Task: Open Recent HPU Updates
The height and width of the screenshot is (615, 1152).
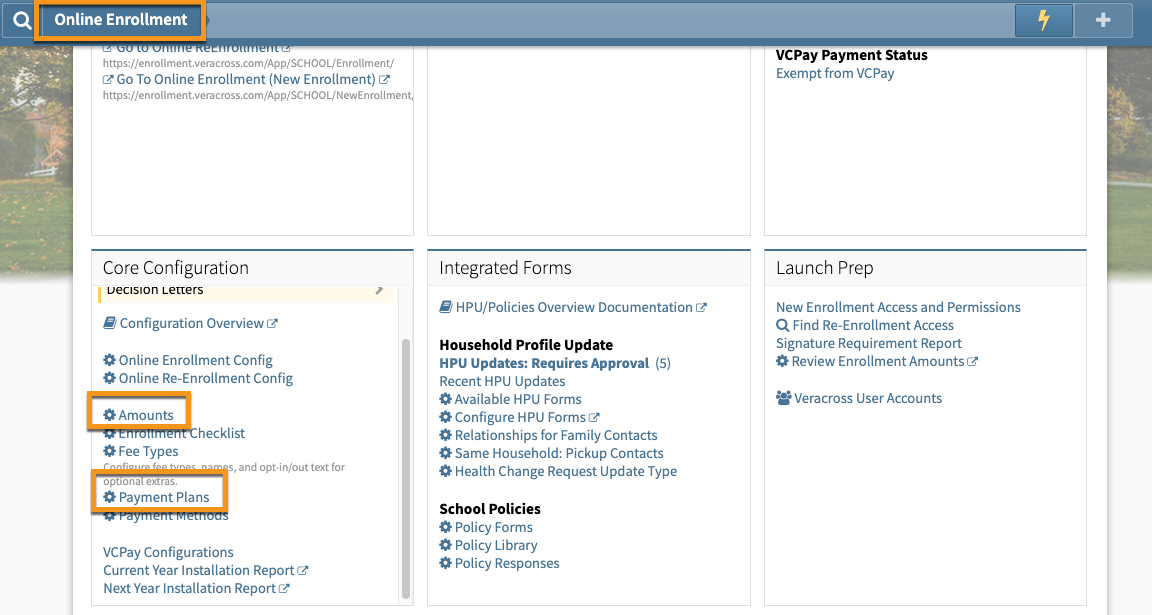Action: (502, 381)
